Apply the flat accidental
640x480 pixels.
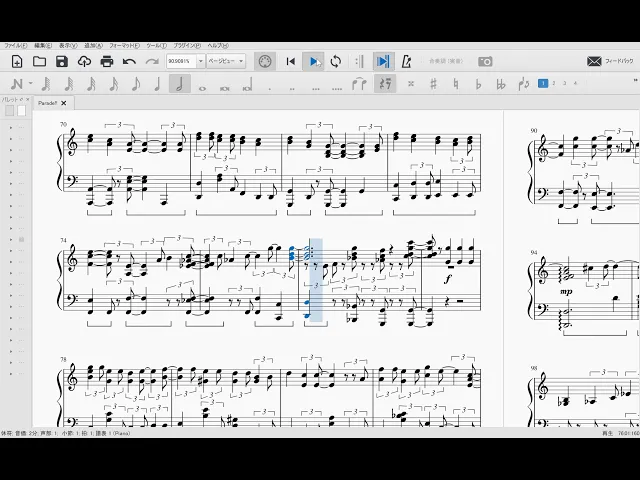click(478, 84)
